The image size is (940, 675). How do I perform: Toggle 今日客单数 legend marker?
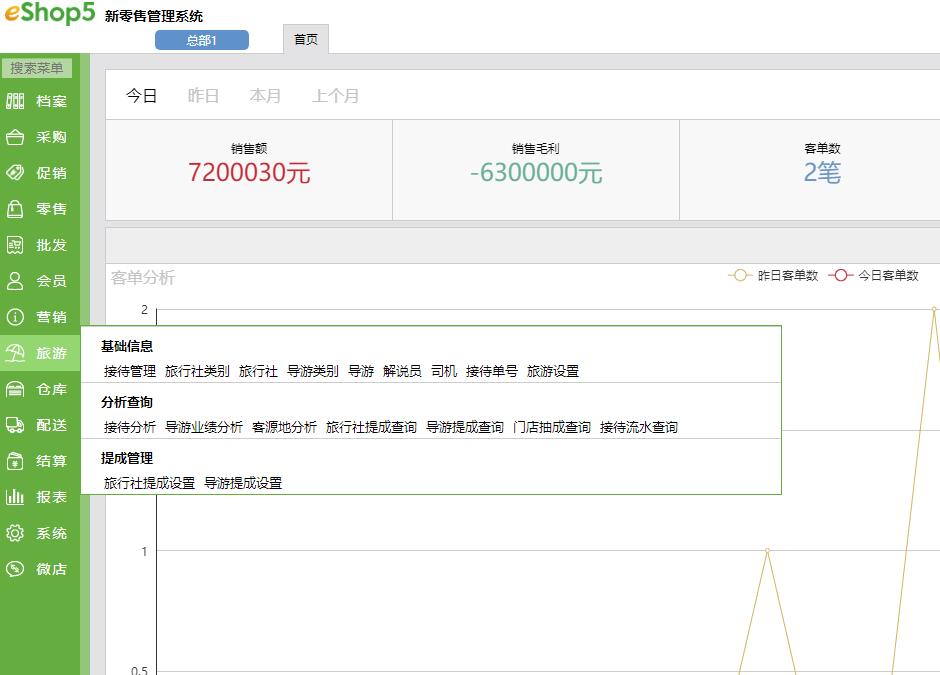click(840, 275)
